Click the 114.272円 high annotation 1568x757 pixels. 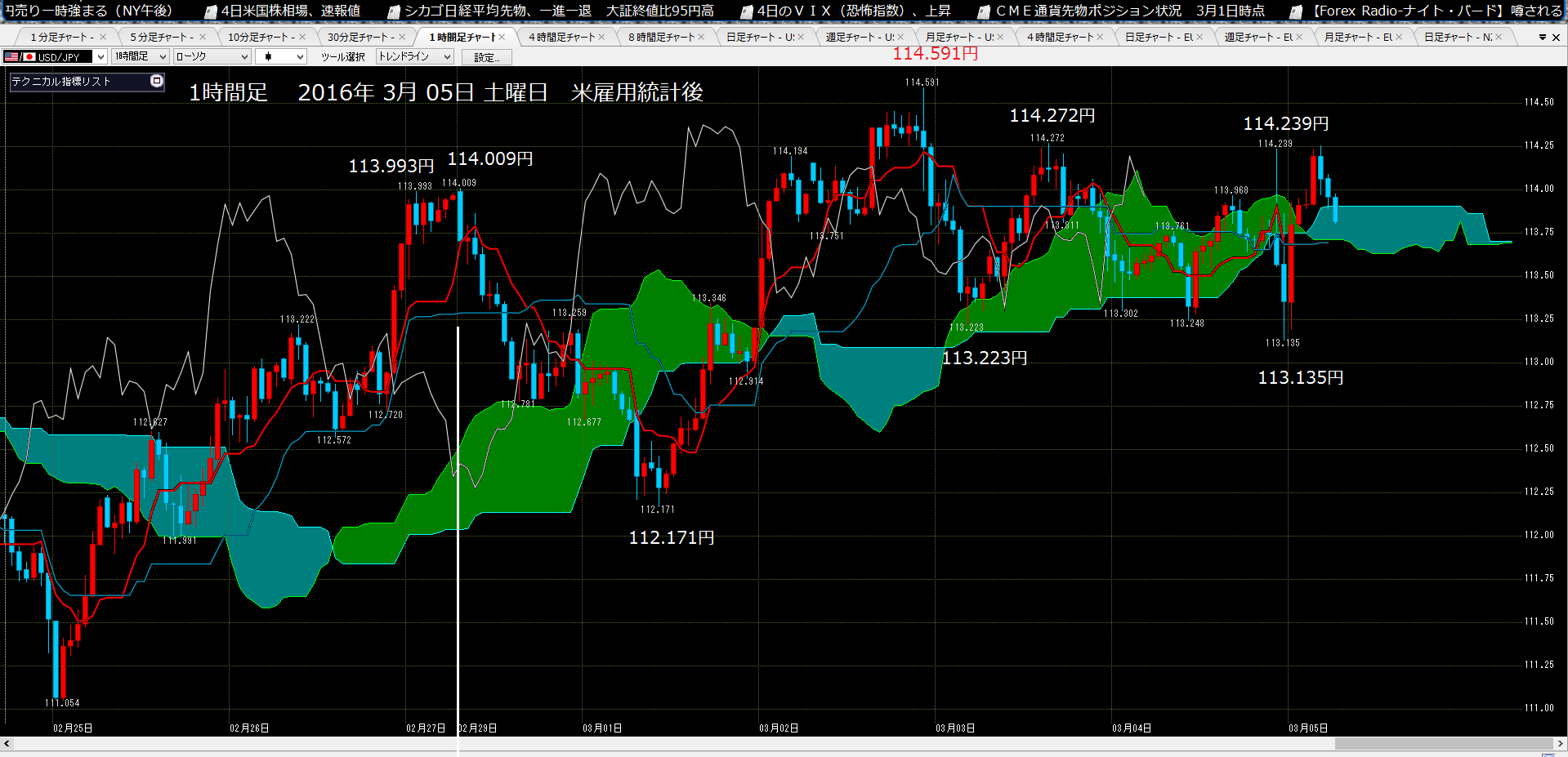(1052, 116)
